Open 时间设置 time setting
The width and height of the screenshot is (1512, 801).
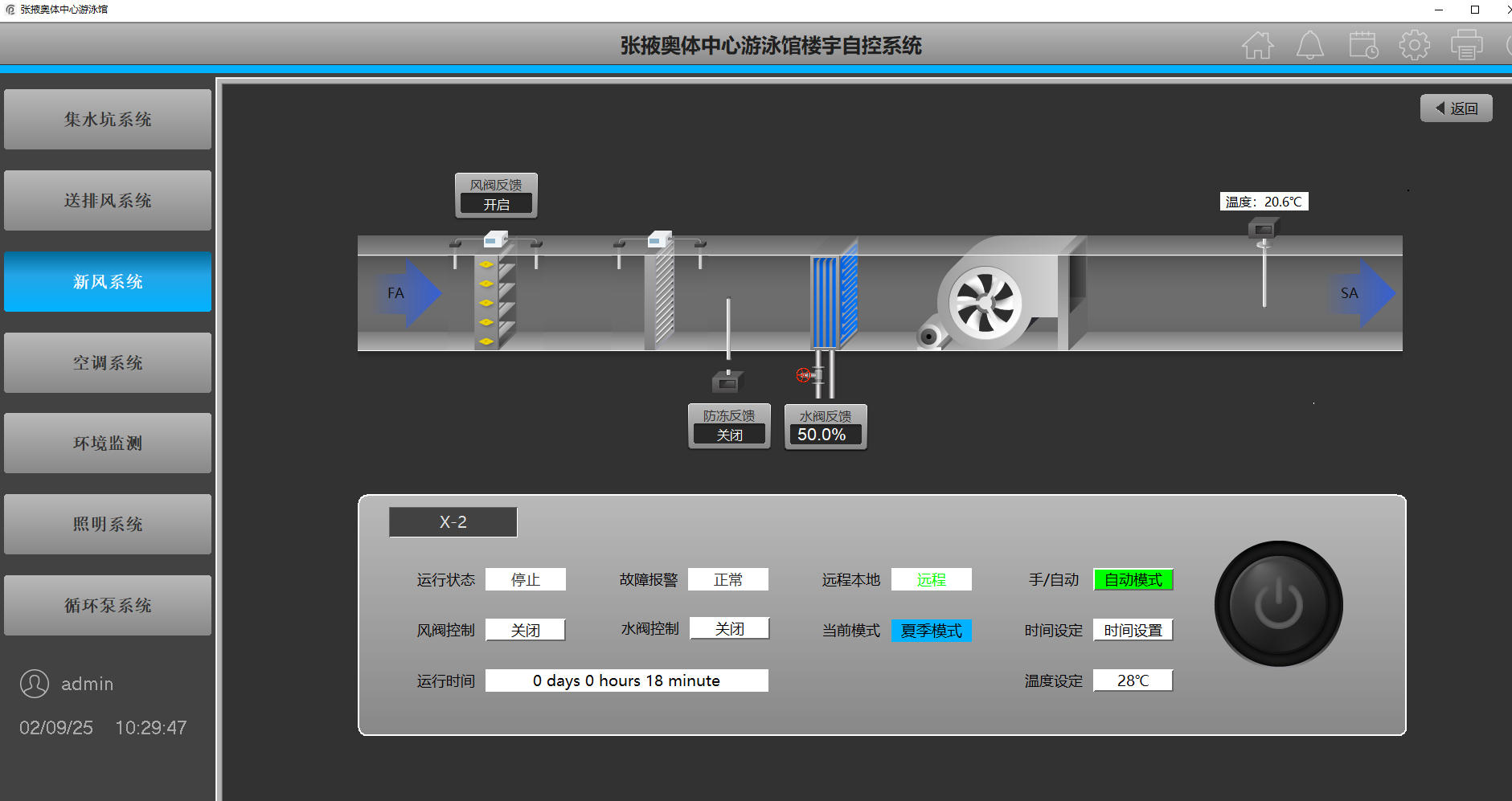point(1133,630)
